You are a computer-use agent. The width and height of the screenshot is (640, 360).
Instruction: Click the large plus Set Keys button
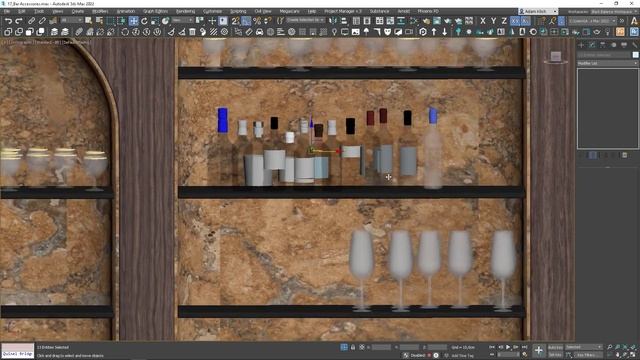pyautogui.click(x=539, y=351)
